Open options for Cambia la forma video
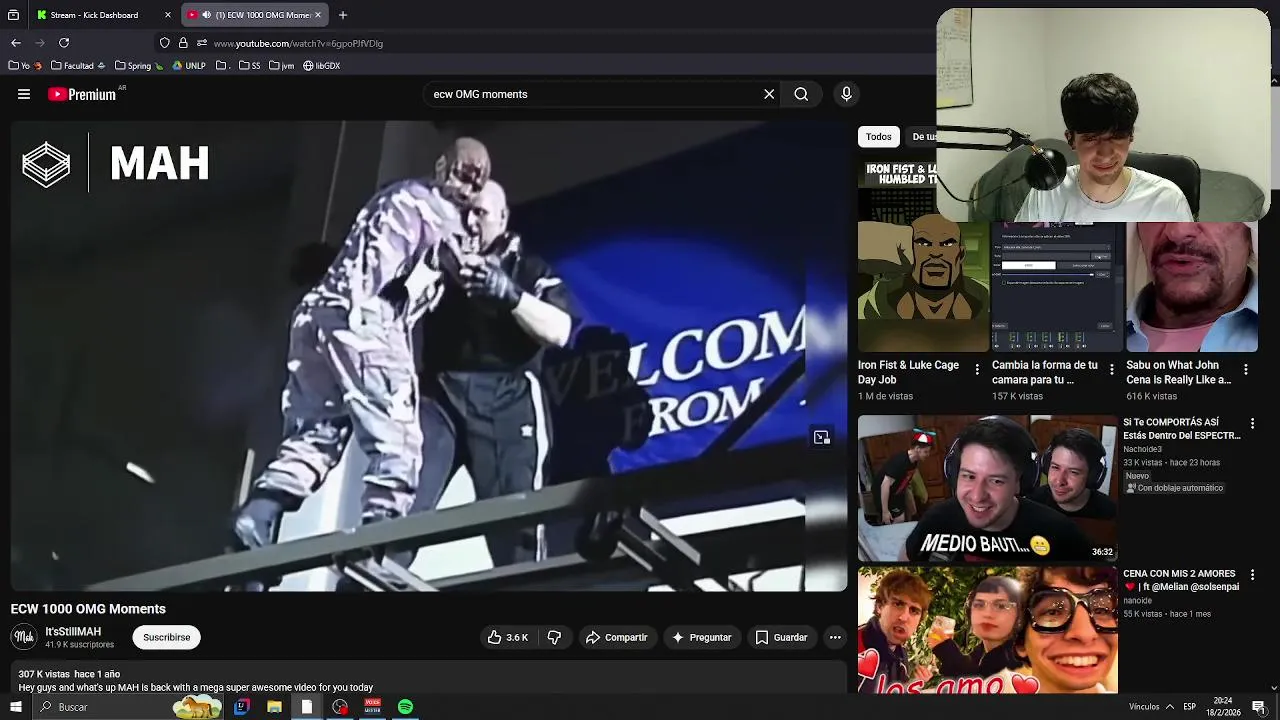Image resolution: width=1280 pixels, height=720 pixels. (1111, 370)
